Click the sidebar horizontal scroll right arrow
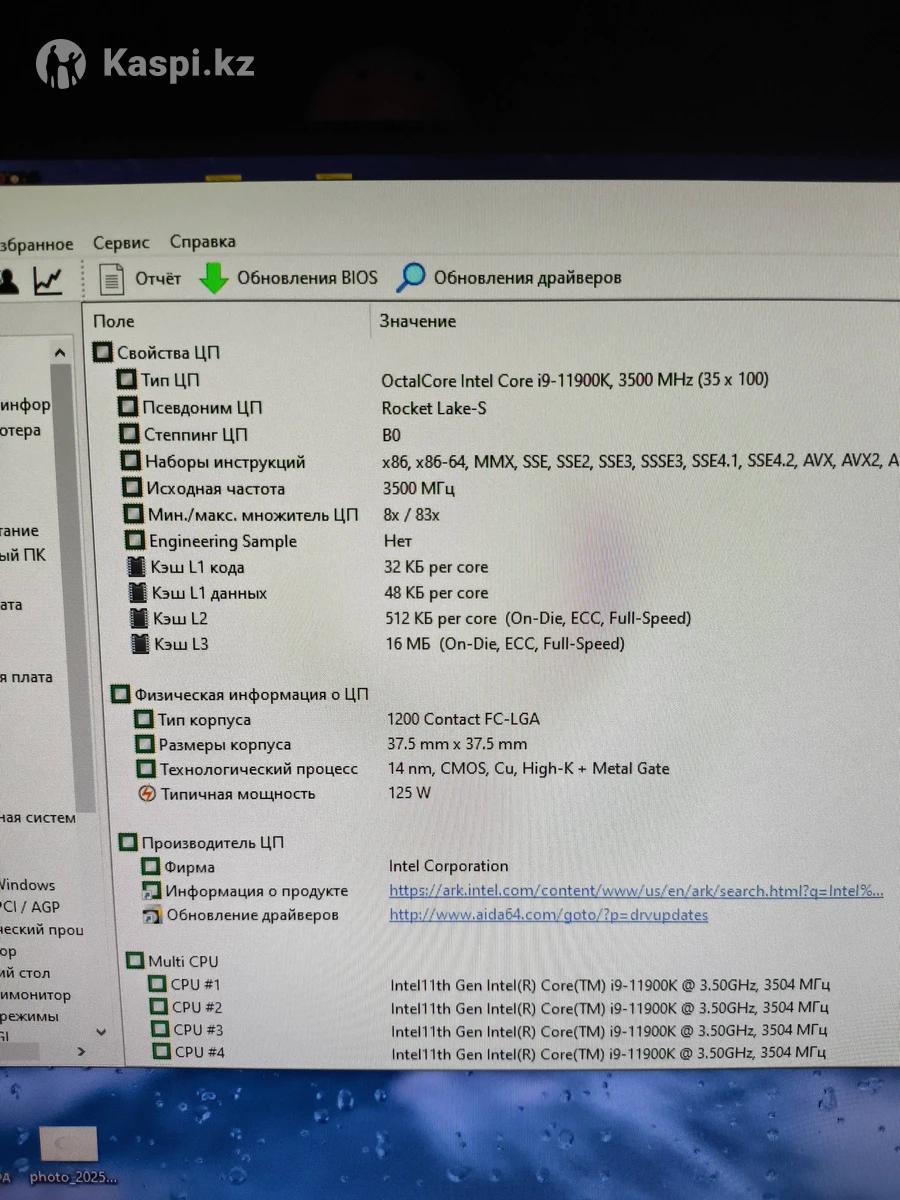This screenshot has height=1200, width=900. click(81, 1052)
